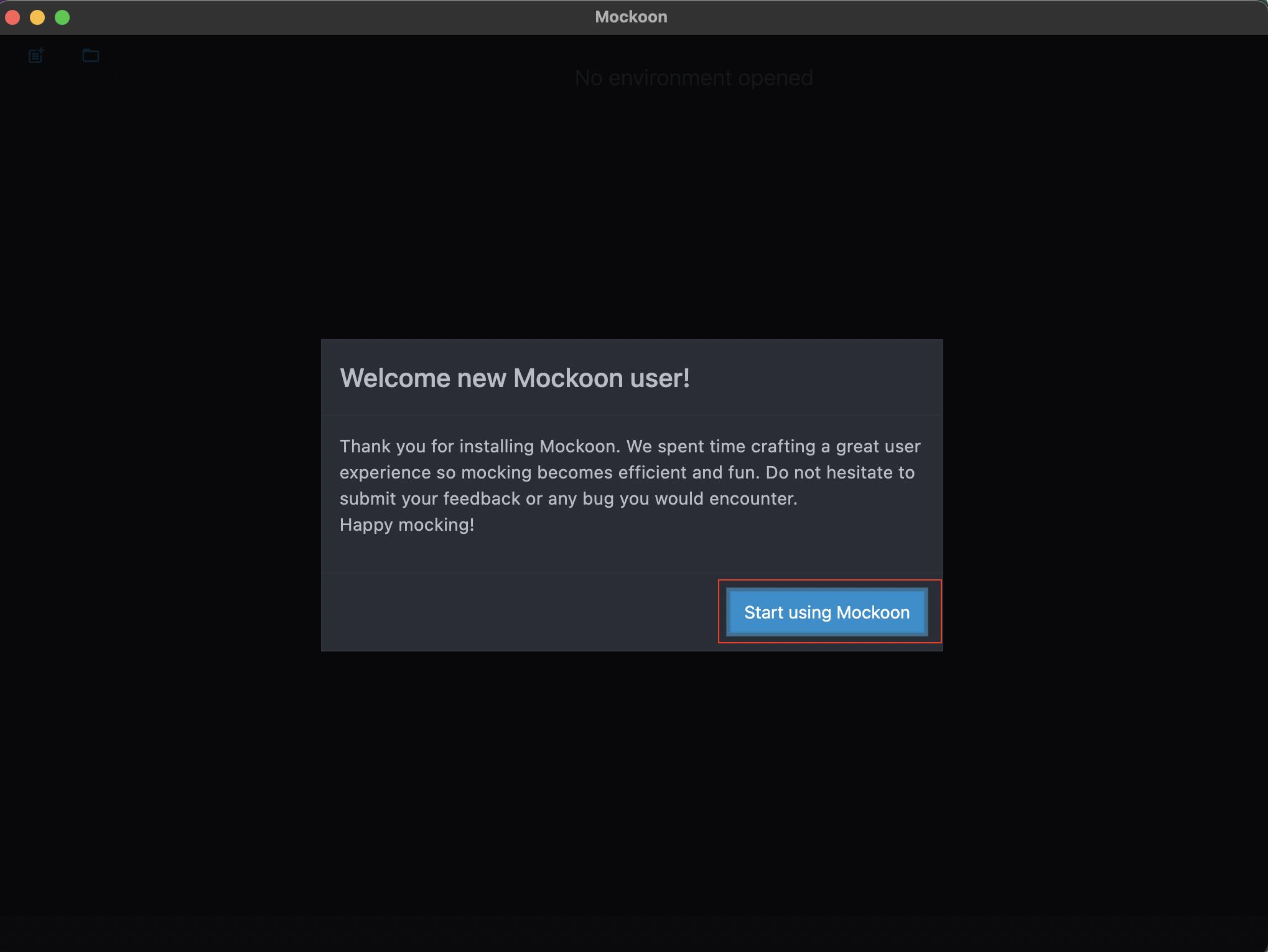Click the "Happy mocking!" line
Viewport: 1268px width, 952px height.
pyautogui.click(x=407, y=525)
